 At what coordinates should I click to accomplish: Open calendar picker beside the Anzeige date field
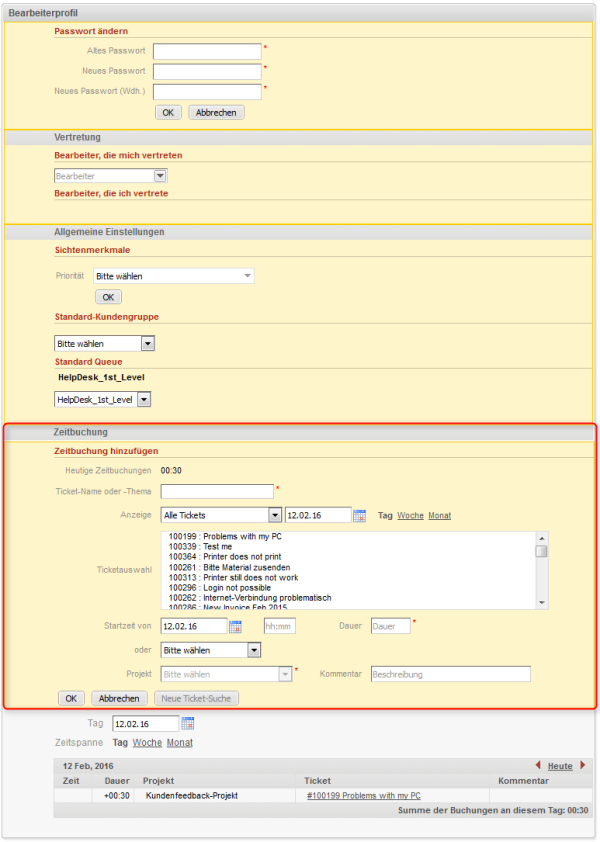pos(361,515)
